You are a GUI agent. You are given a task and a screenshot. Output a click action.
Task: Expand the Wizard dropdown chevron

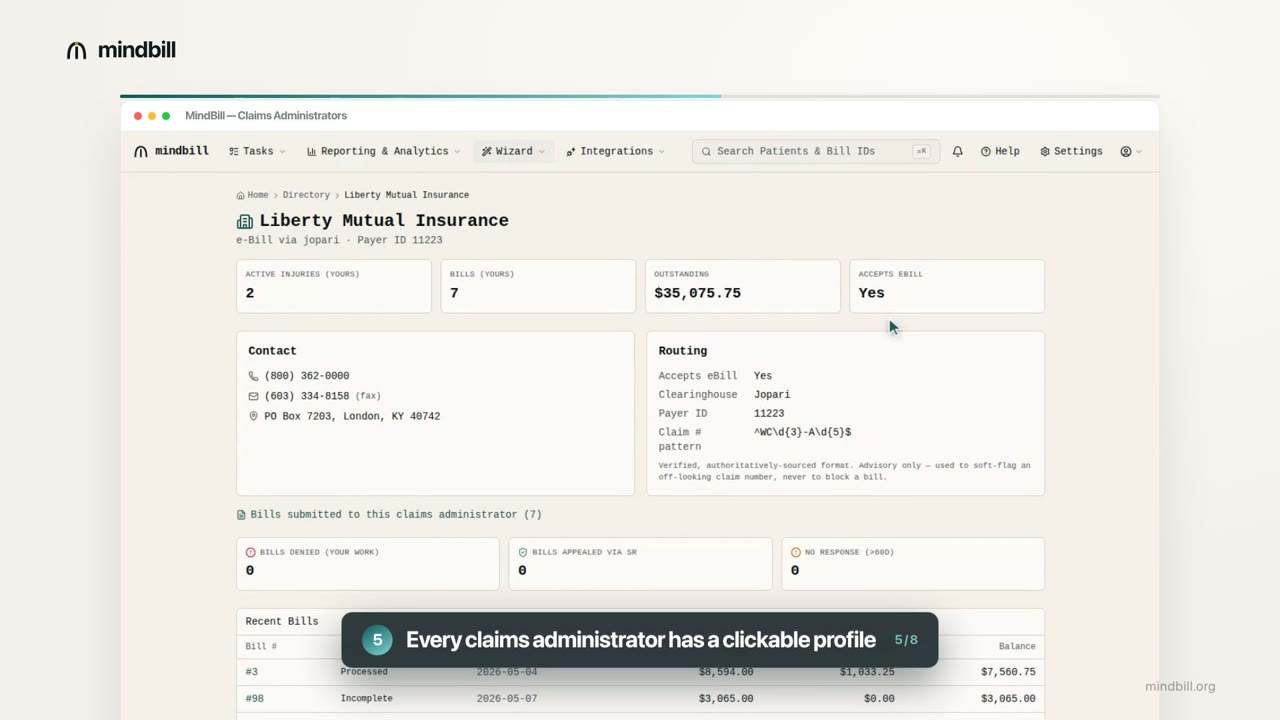[542, 152]
